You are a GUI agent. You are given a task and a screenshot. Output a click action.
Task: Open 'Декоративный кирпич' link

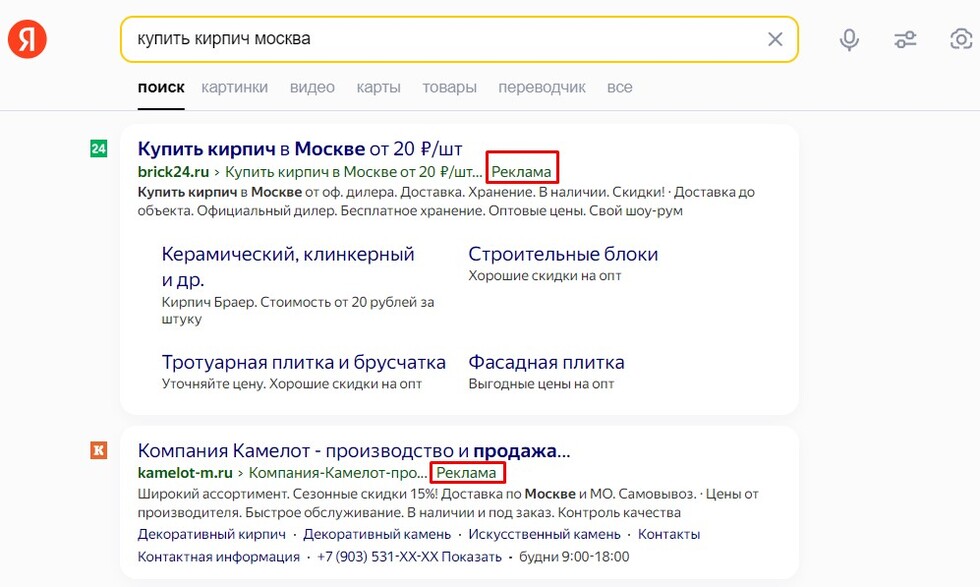pyautogui.click(x=211, y=534)
